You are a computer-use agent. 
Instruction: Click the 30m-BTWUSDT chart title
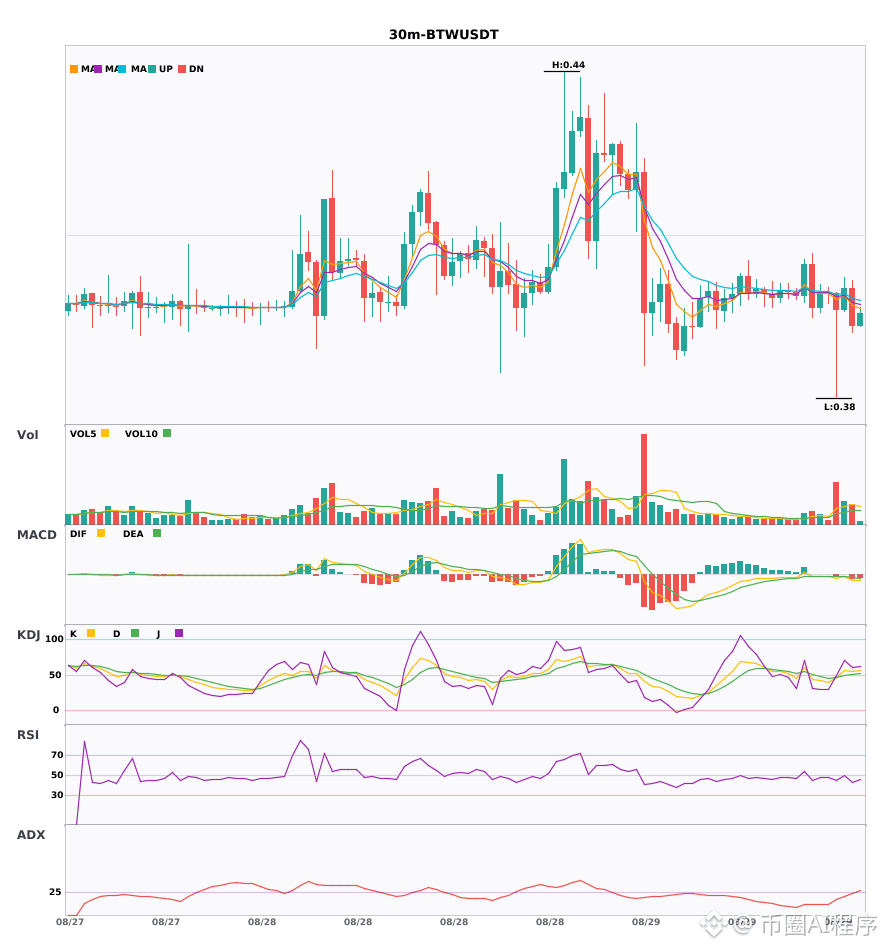443,35
